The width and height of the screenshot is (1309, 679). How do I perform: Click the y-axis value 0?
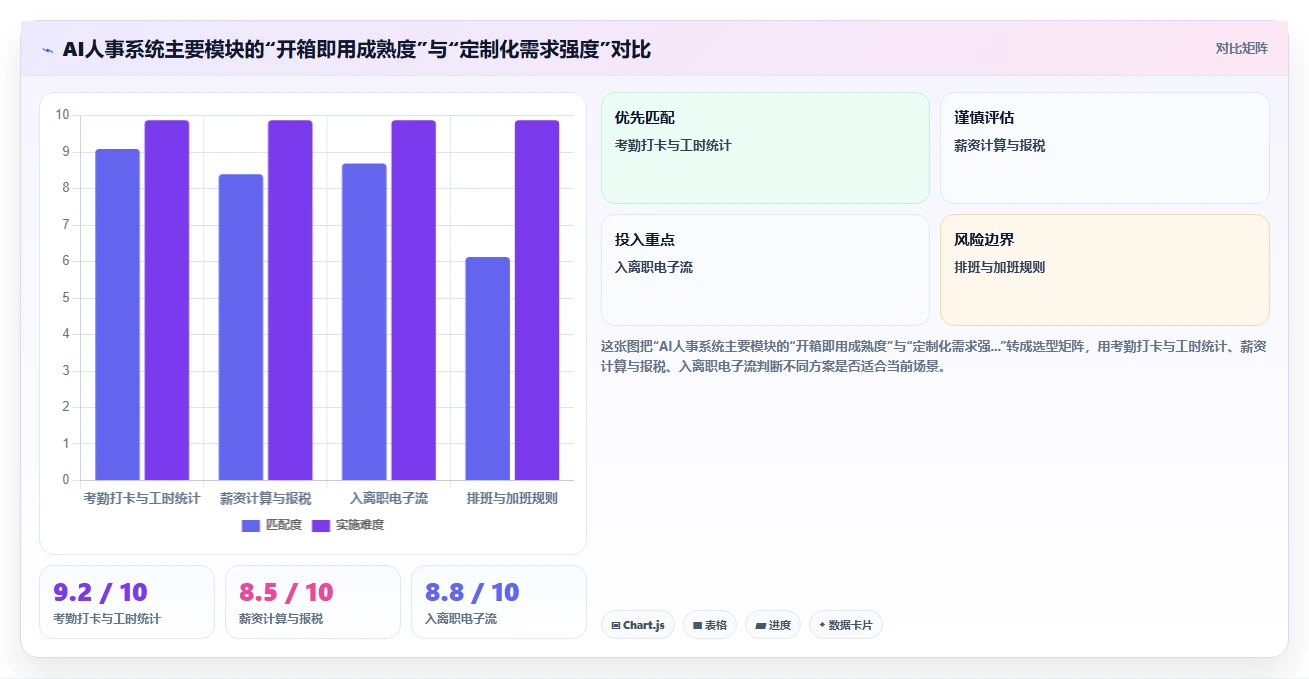point(66,480)
